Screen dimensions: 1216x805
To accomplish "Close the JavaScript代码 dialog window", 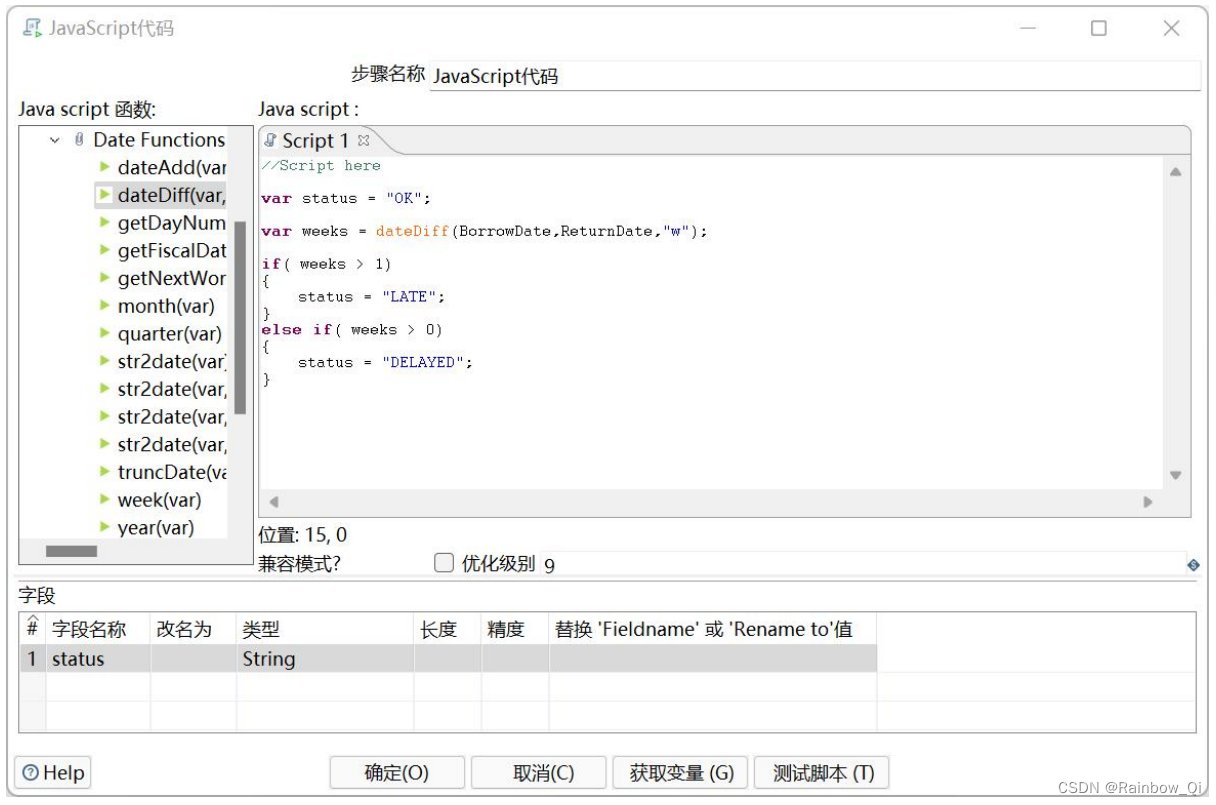I will click(1172, 28).
